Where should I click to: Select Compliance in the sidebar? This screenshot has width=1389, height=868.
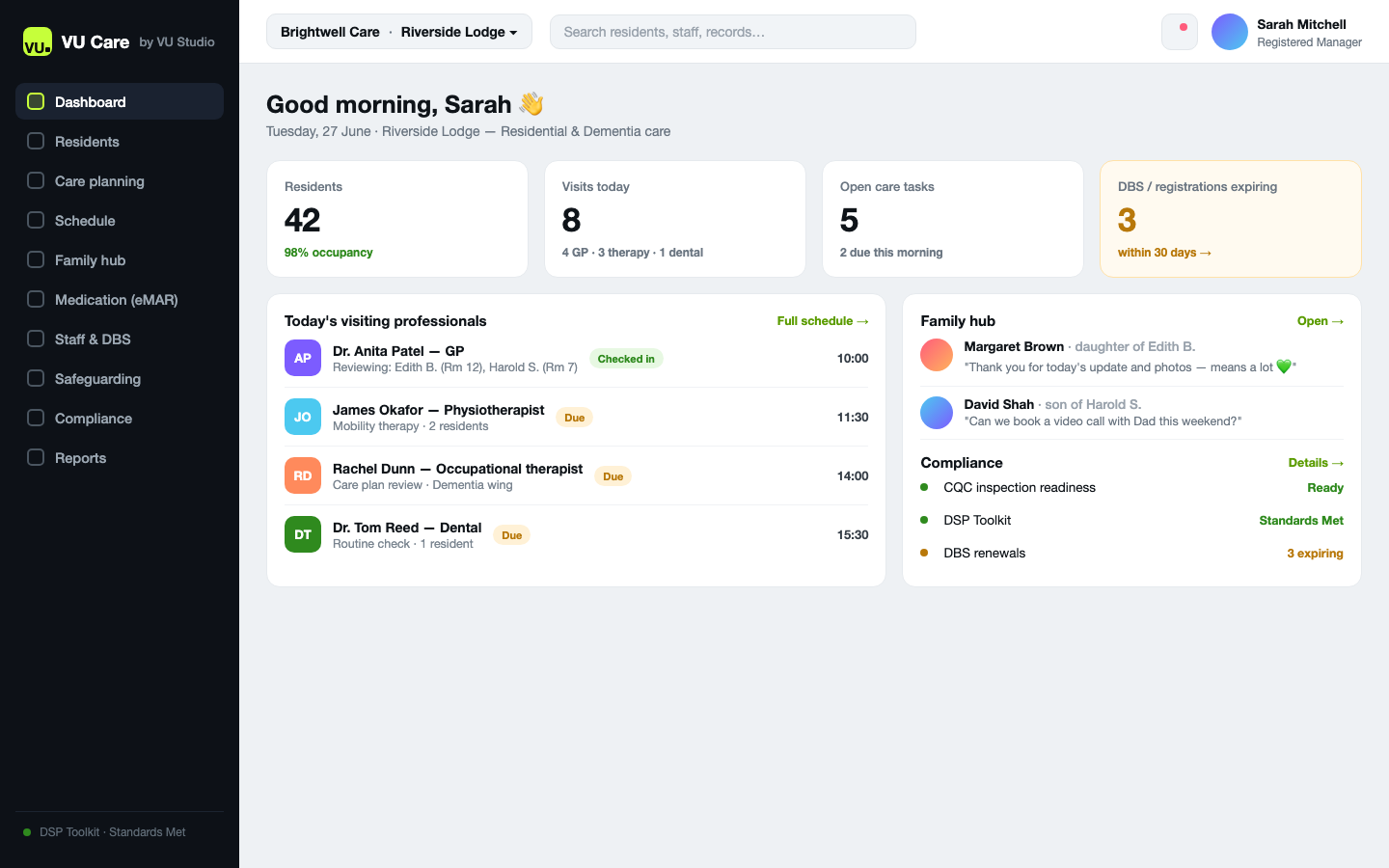tap(120, 418)
